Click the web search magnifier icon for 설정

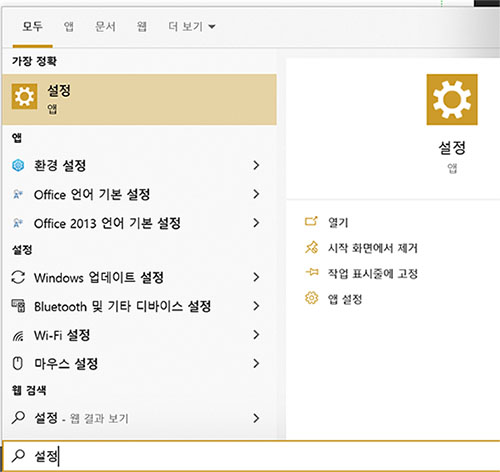tap(18, 418)
